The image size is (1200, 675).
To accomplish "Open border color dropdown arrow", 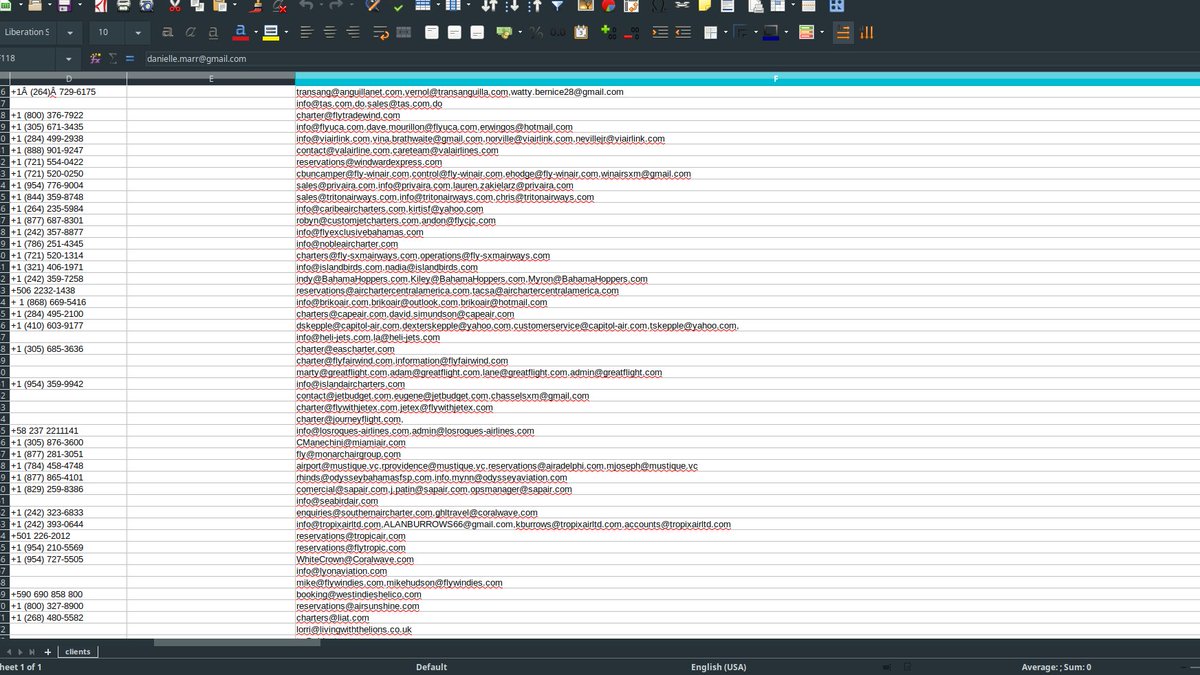I will [x=786, y=32].
